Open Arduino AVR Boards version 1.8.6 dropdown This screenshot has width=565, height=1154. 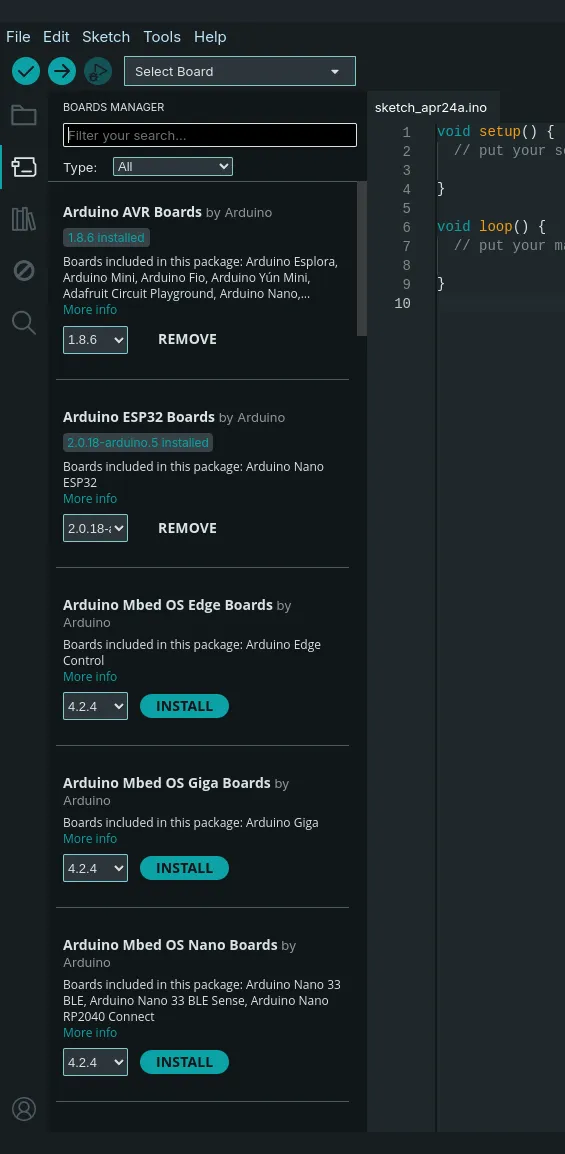tap(95, 340)
